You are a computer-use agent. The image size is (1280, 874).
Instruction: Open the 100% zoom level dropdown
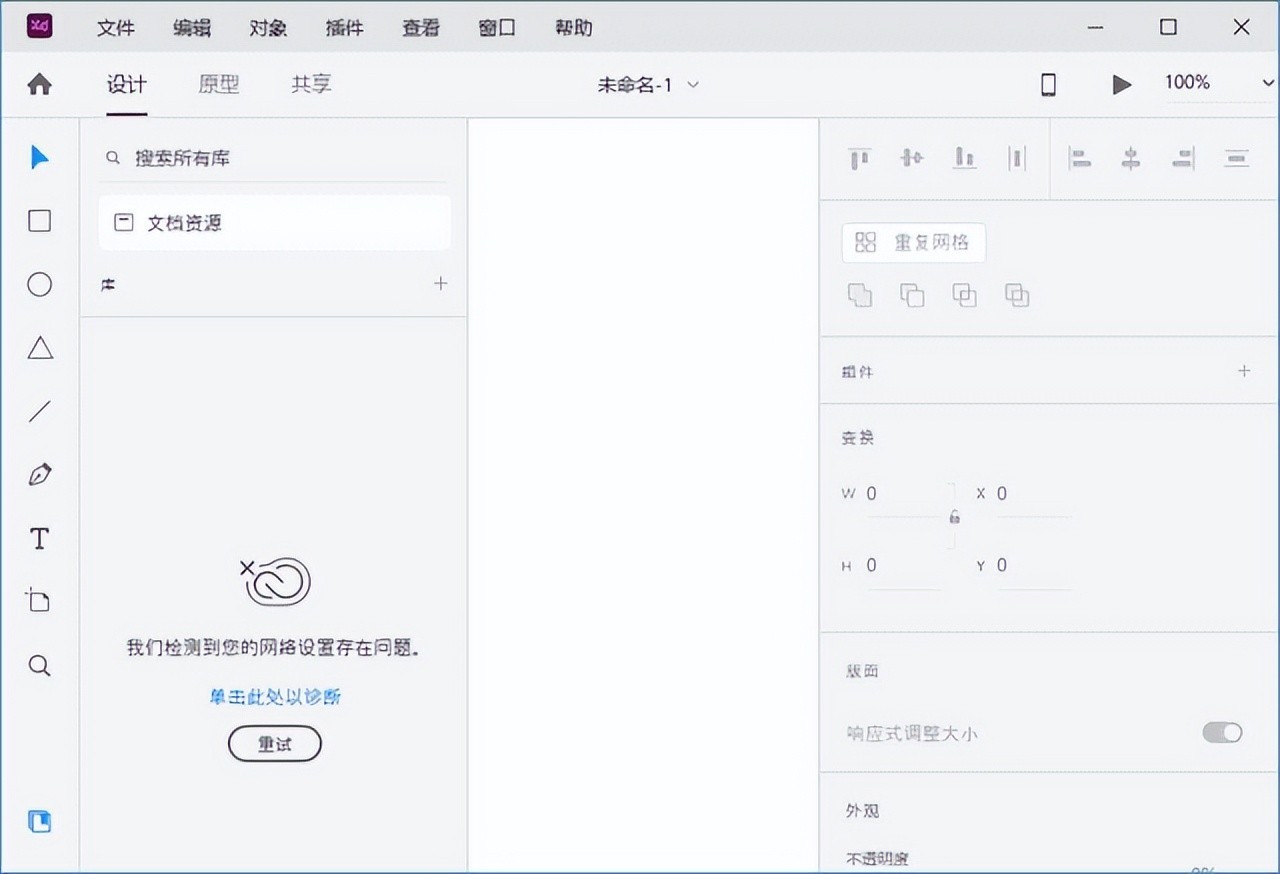coord(1266,84)
